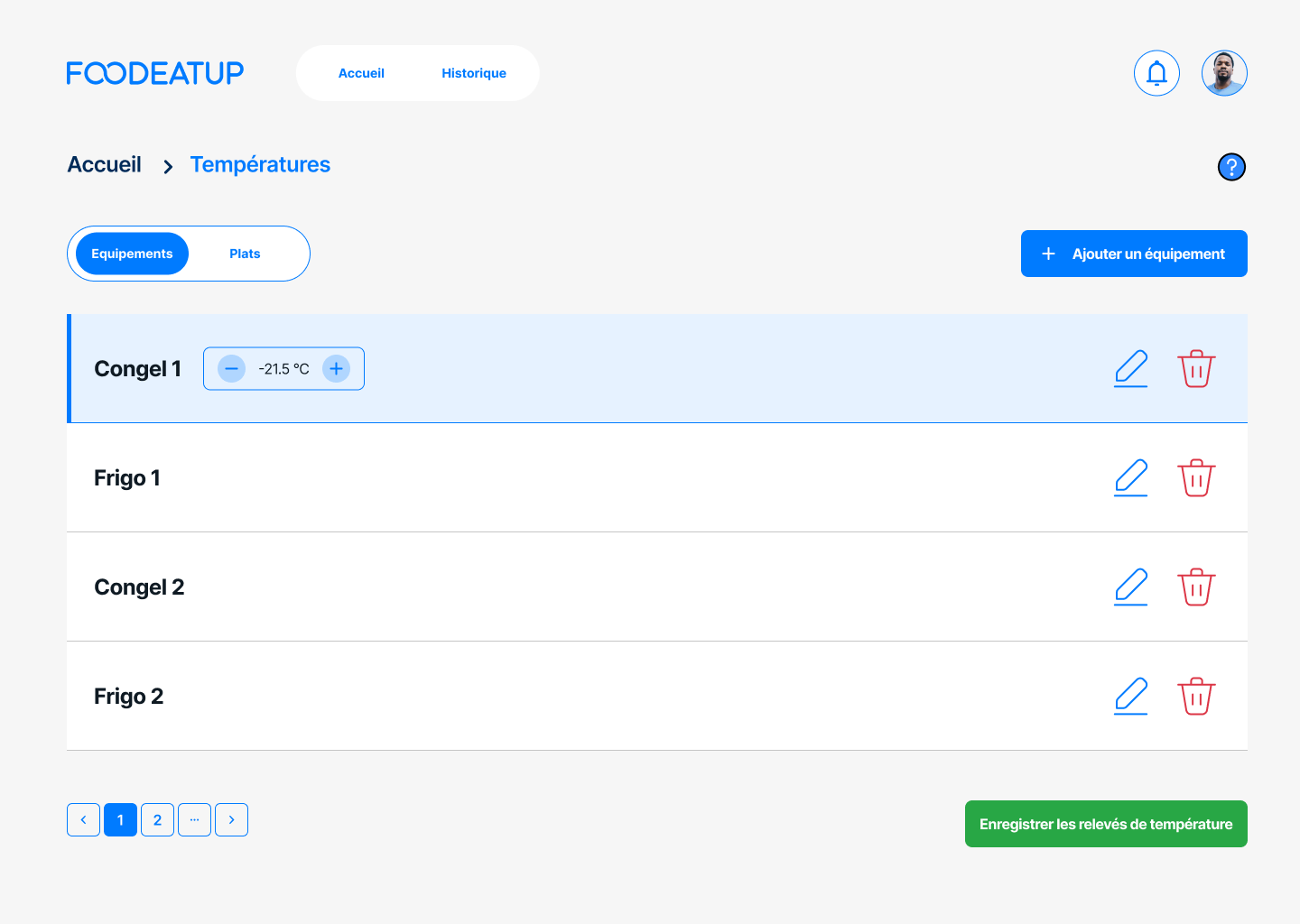Click Accueil breadcrumb link
This screenshot has width=1300, height=924.
point(105,165)
